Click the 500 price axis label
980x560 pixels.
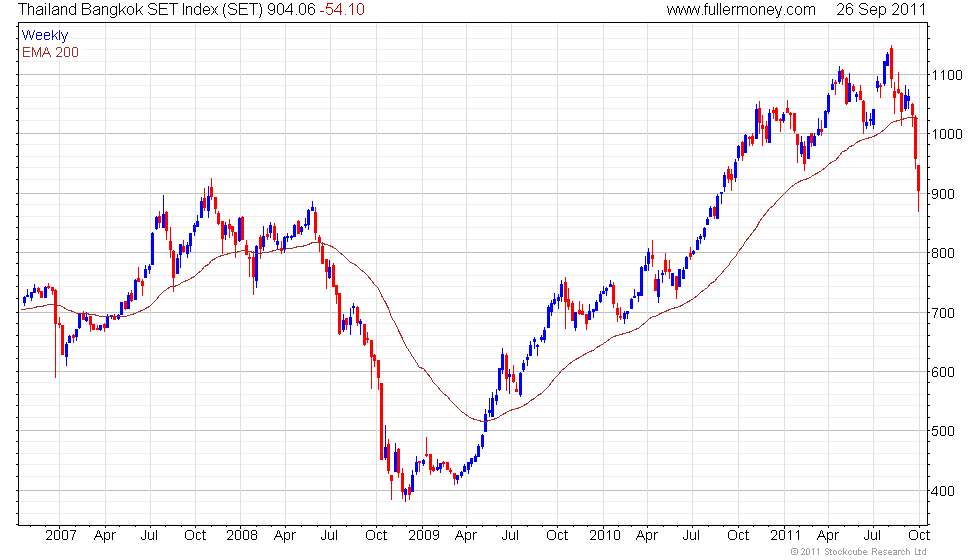coord(943,431)
